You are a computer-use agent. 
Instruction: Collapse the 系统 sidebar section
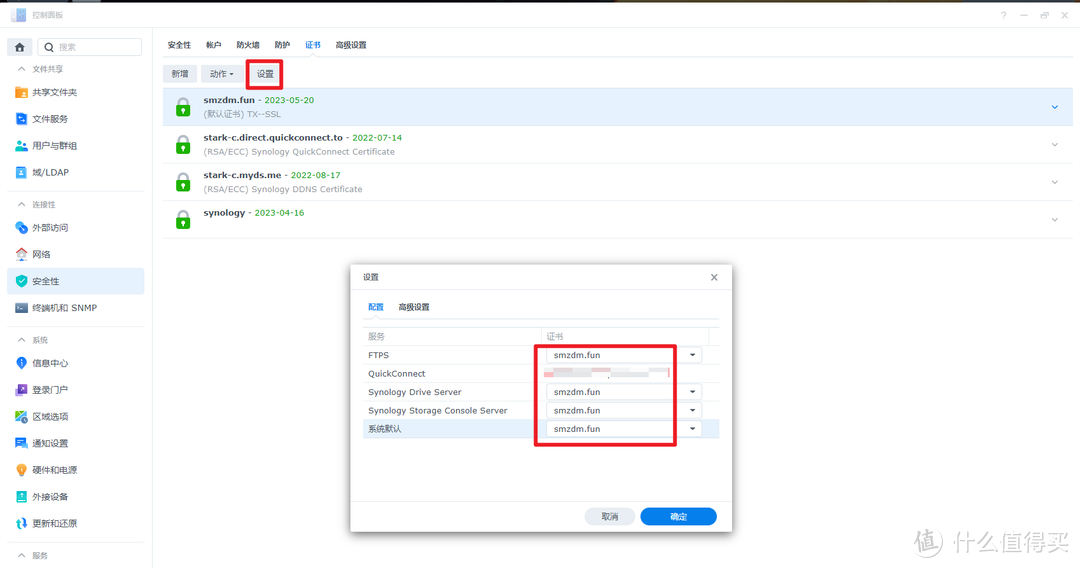tap(21, 340)
